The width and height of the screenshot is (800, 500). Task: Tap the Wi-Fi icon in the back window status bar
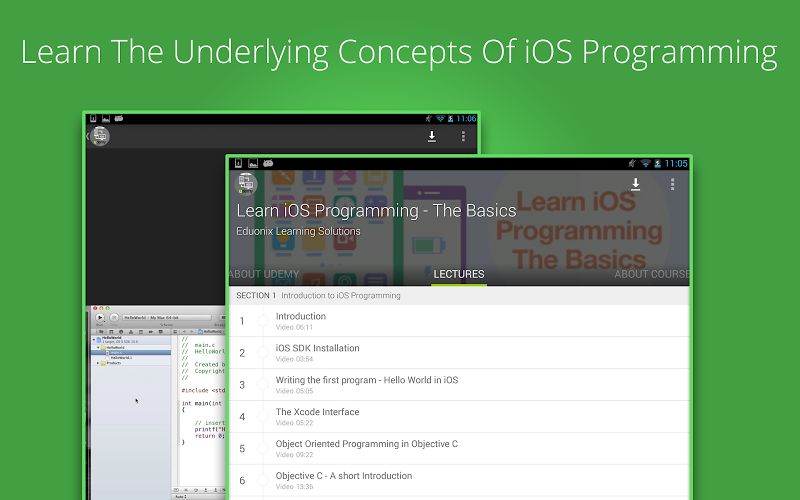[440, 118]
